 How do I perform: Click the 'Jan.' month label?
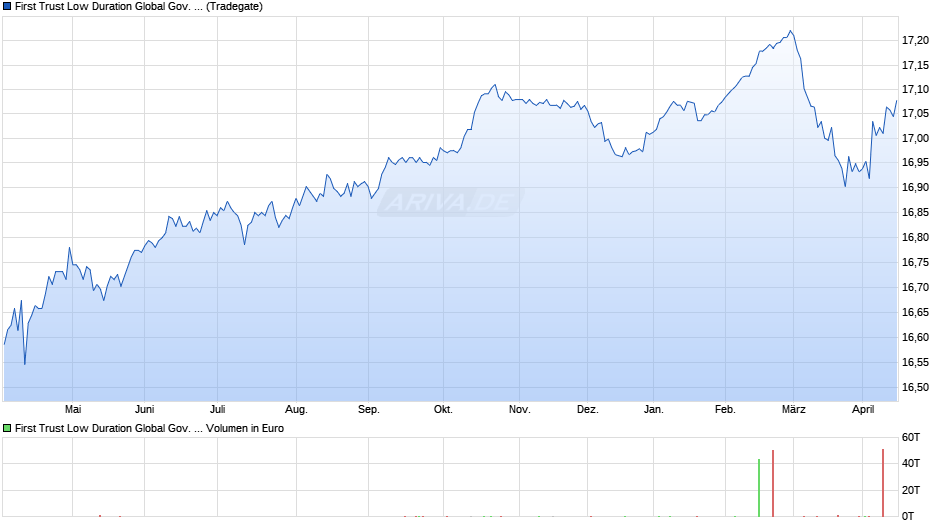pos(653,409)
